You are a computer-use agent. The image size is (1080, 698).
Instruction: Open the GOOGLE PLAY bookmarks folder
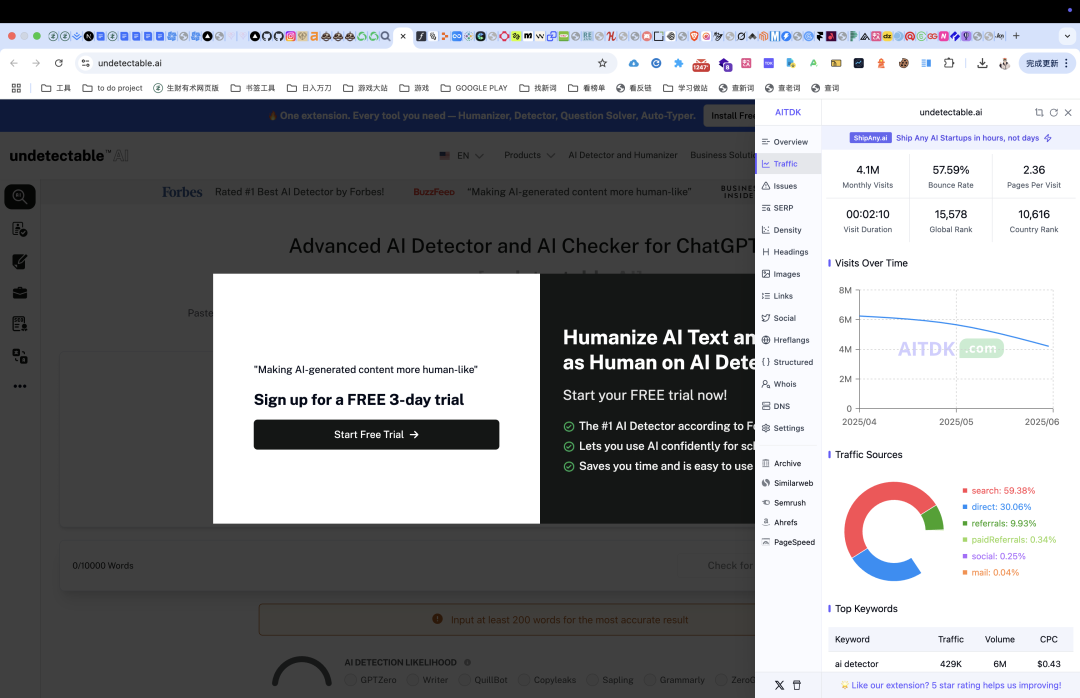[474, 88]
